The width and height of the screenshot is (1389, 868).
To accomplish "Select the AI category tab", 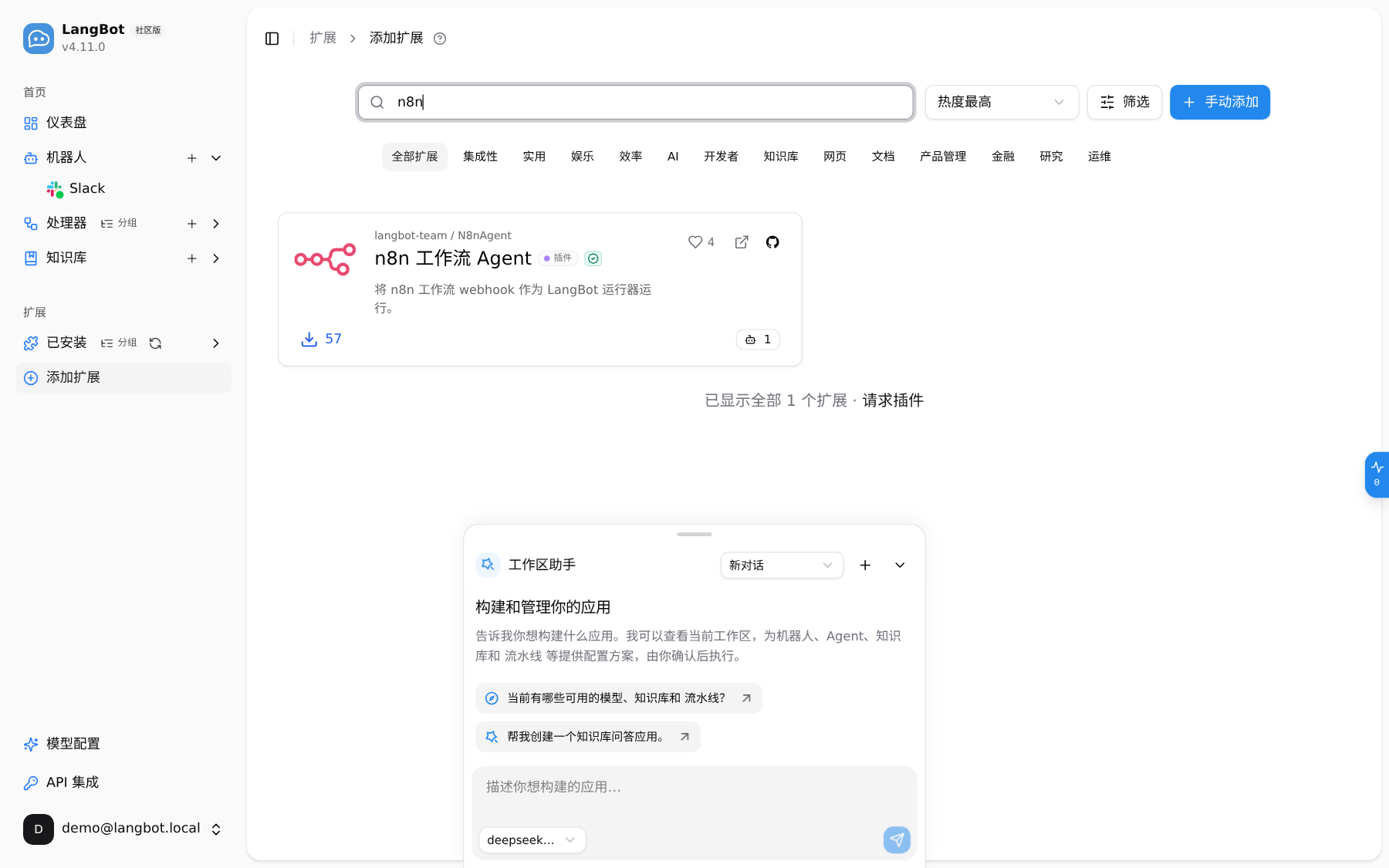I will point(673,157).
